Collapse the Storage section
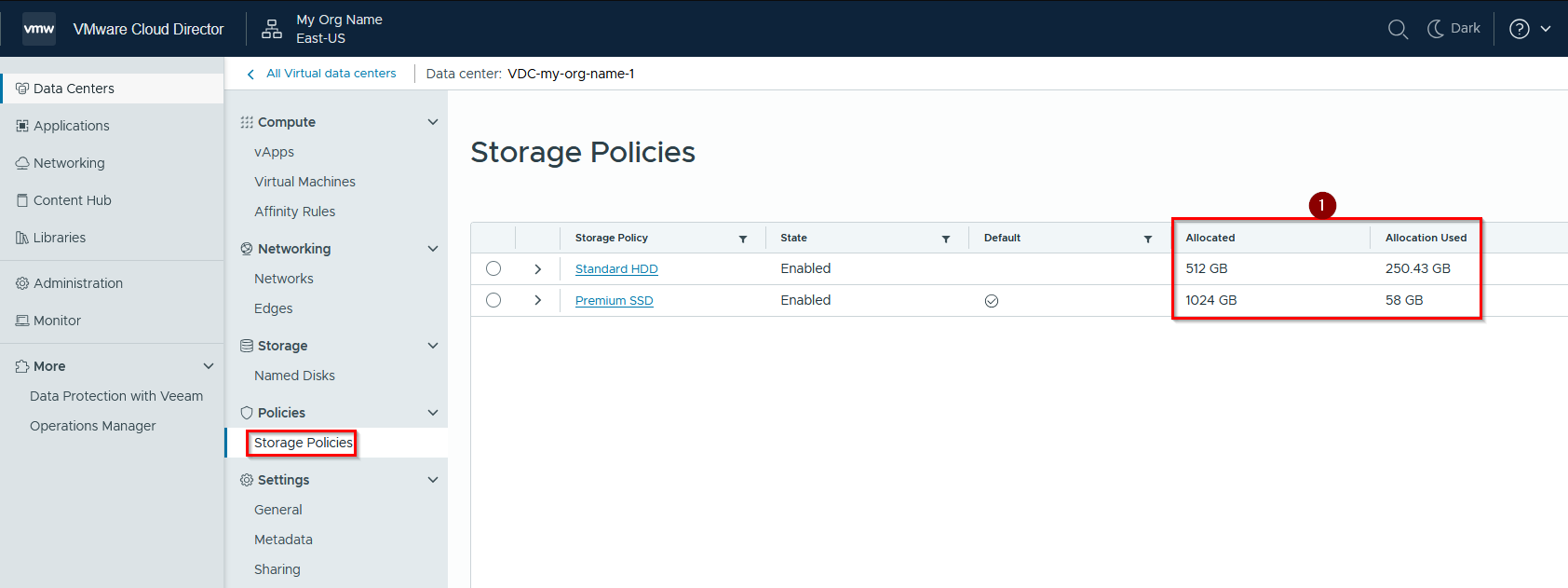The height and width of the screenshot is (588, 1568). pyautogui.click(x=433, y=346)
